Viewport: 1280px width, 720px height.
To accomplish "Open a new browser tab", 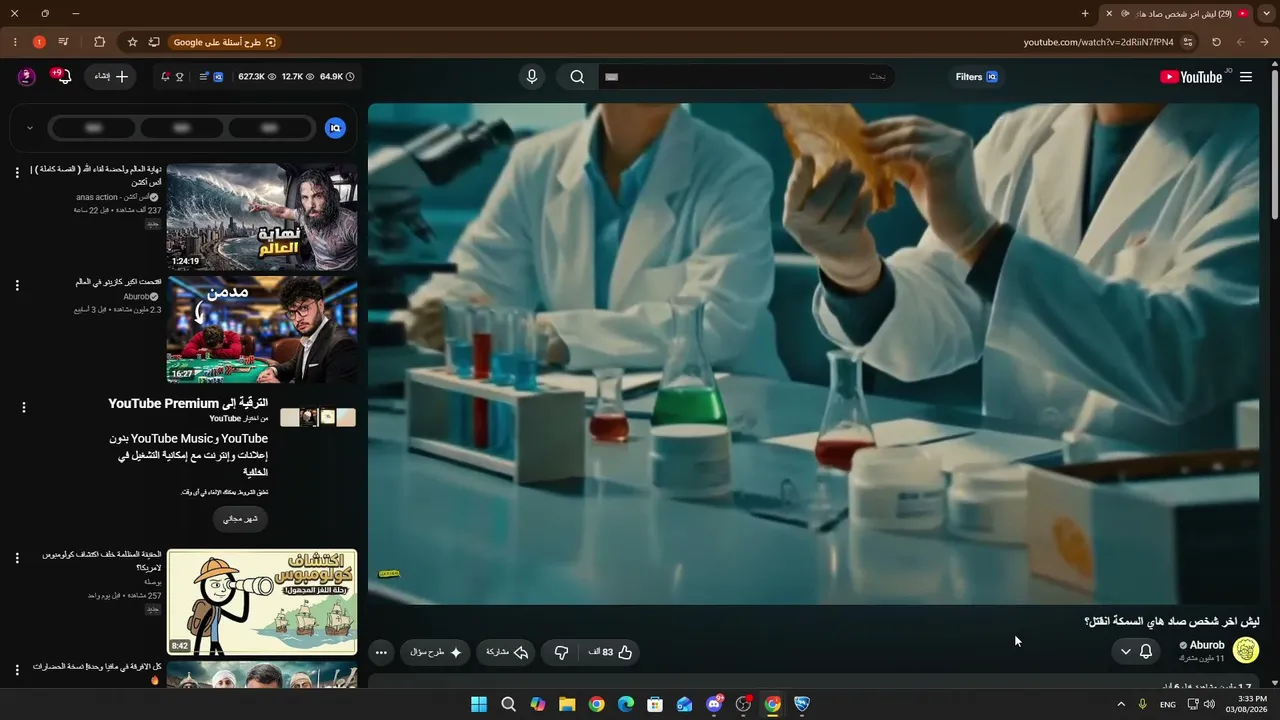I will pyautogui.click(x=1085, y=14).
